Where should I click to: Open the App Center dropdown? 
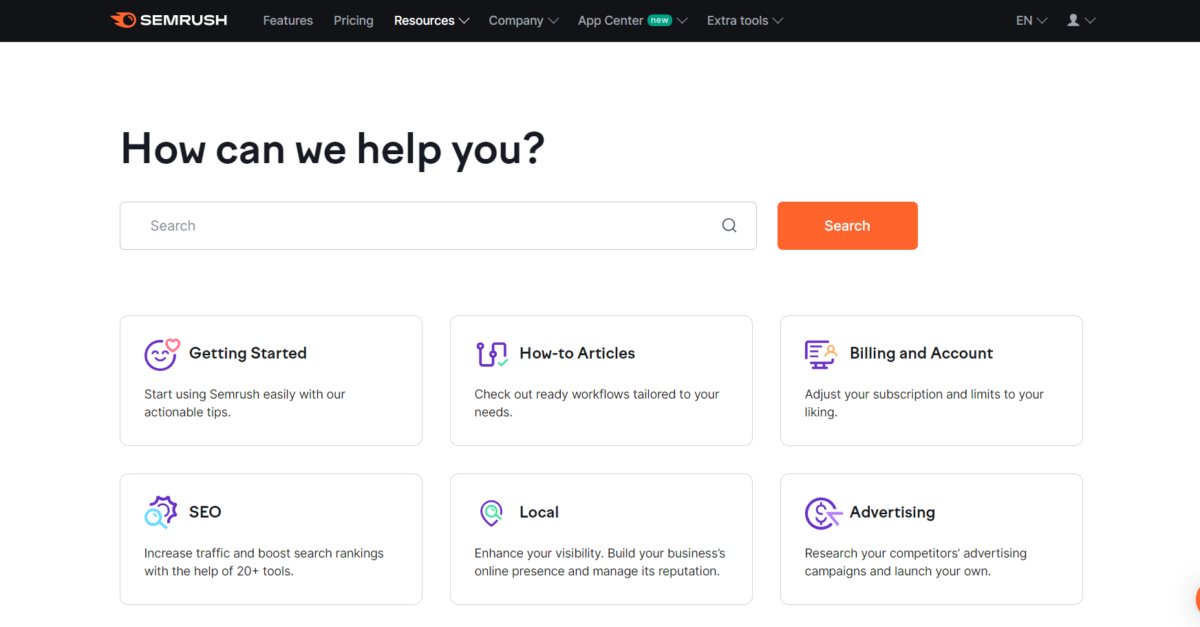coord(632,20)
